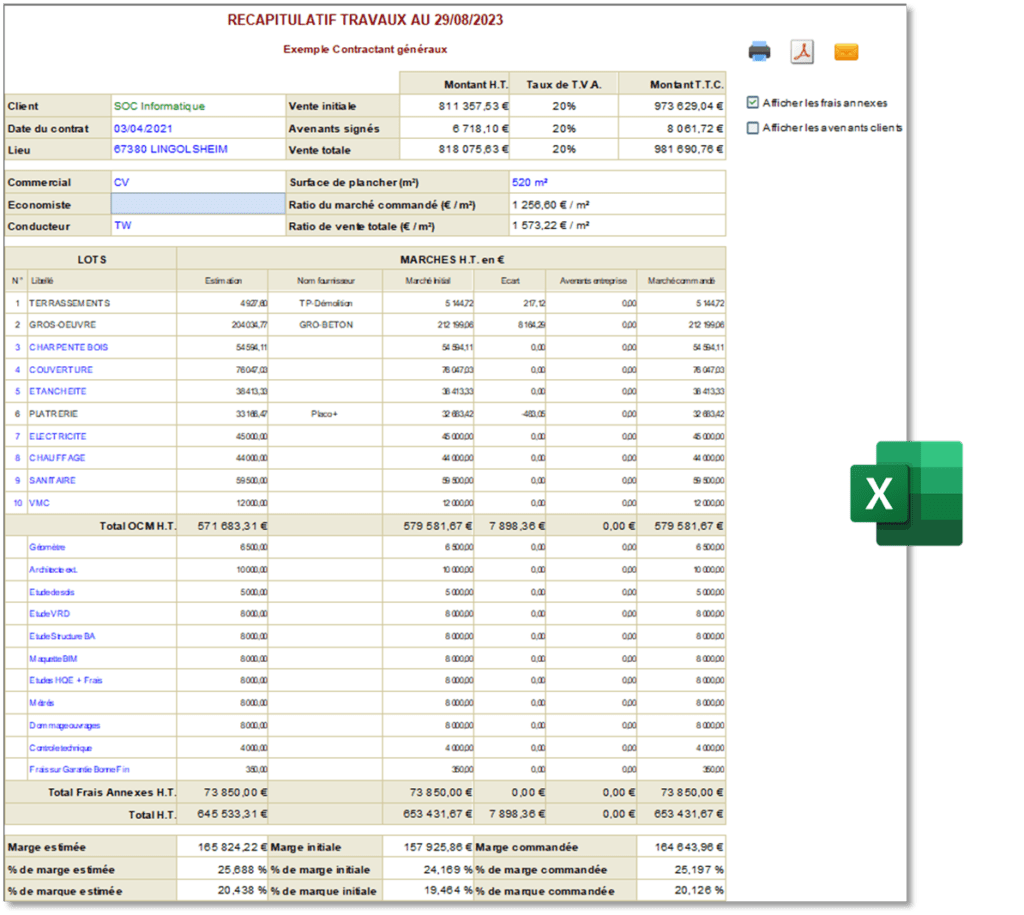Enable Afficher les avenants clients checkbox

753,128
